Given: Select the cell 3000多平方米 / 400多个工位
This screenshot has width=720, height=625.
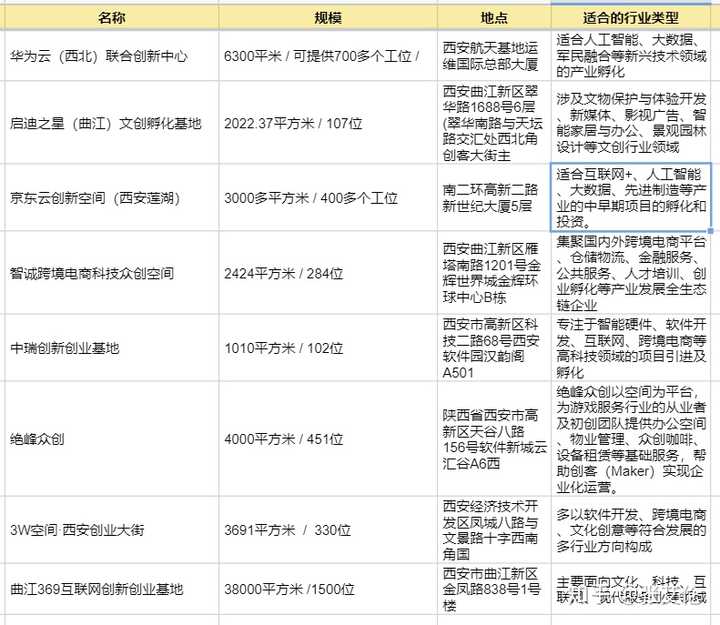Looking at the screenshot, I should 328,197.
